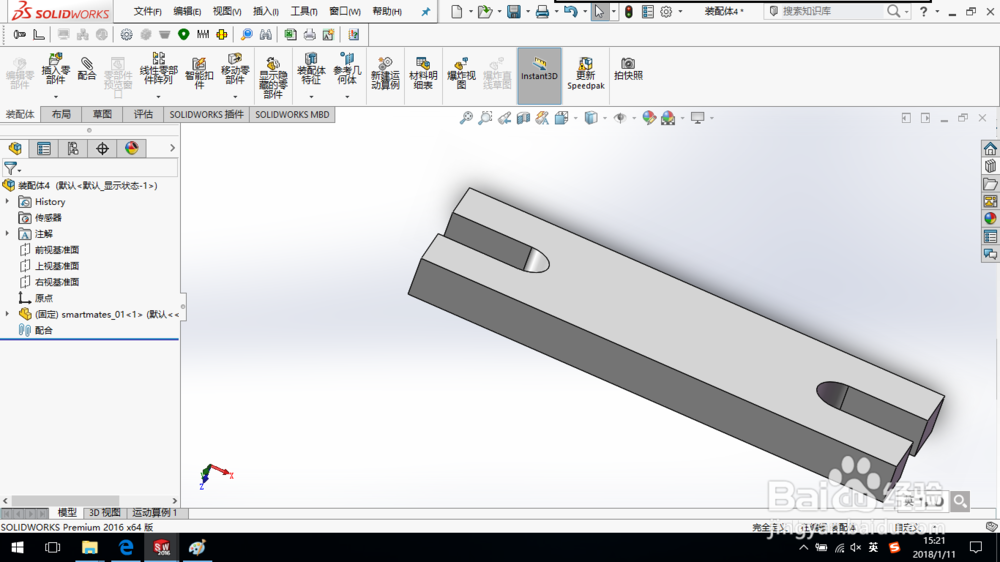The height and width of the screenshot is (562, 1000).
Task: Expand the History tree node
Action: [8, 202]
